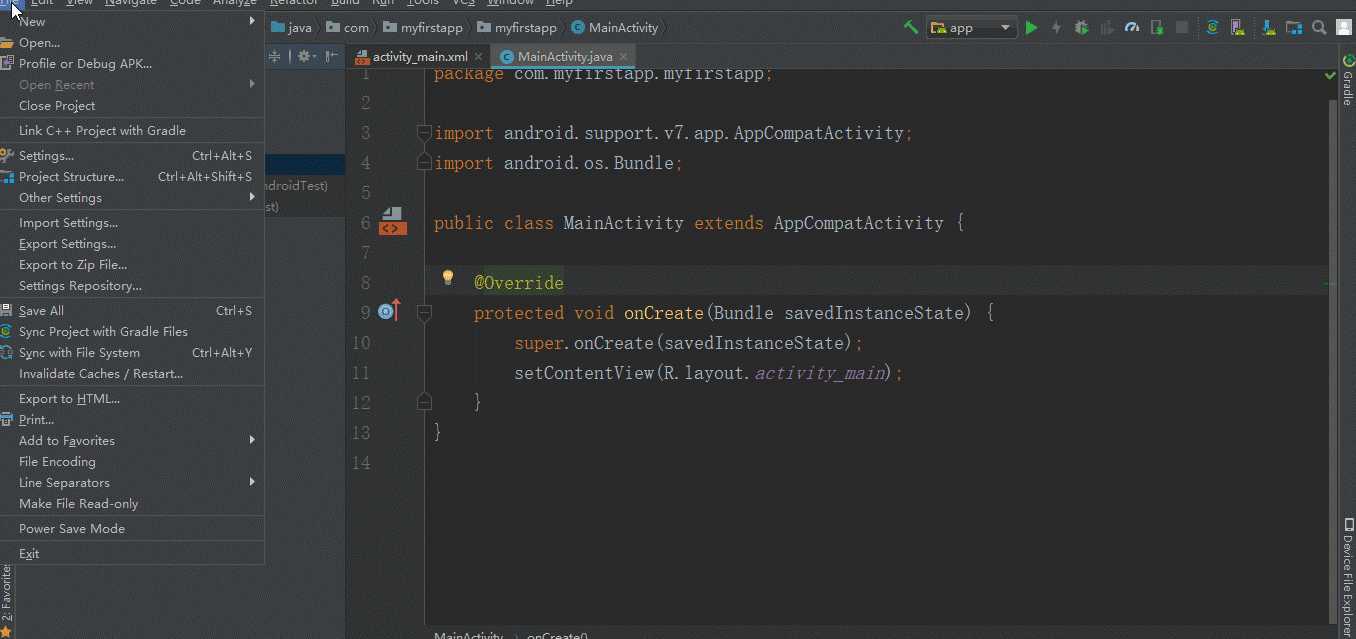Open the Gradle side tool window
The image size is (1356, 639).
point(1347,82)
